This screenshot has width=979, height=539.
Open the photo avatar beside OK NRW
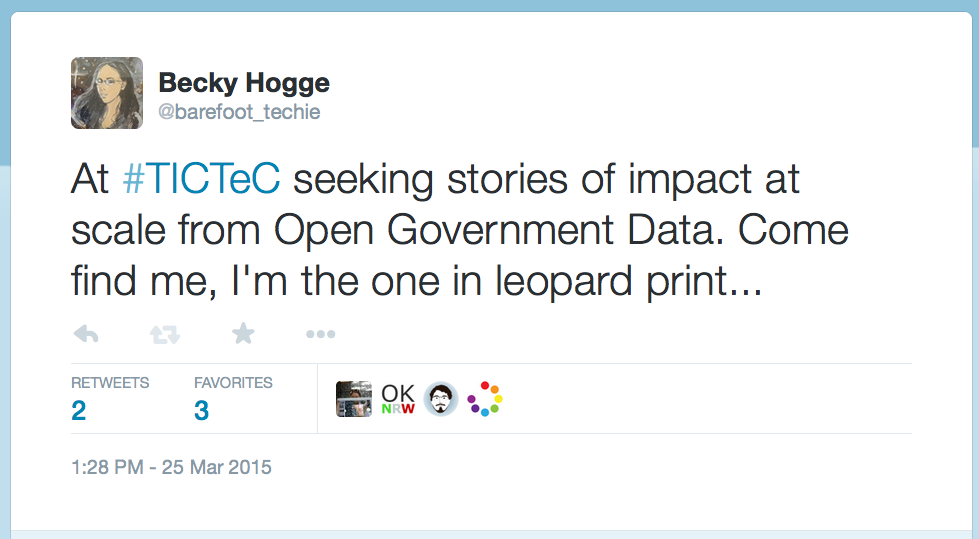click(354, 399)
